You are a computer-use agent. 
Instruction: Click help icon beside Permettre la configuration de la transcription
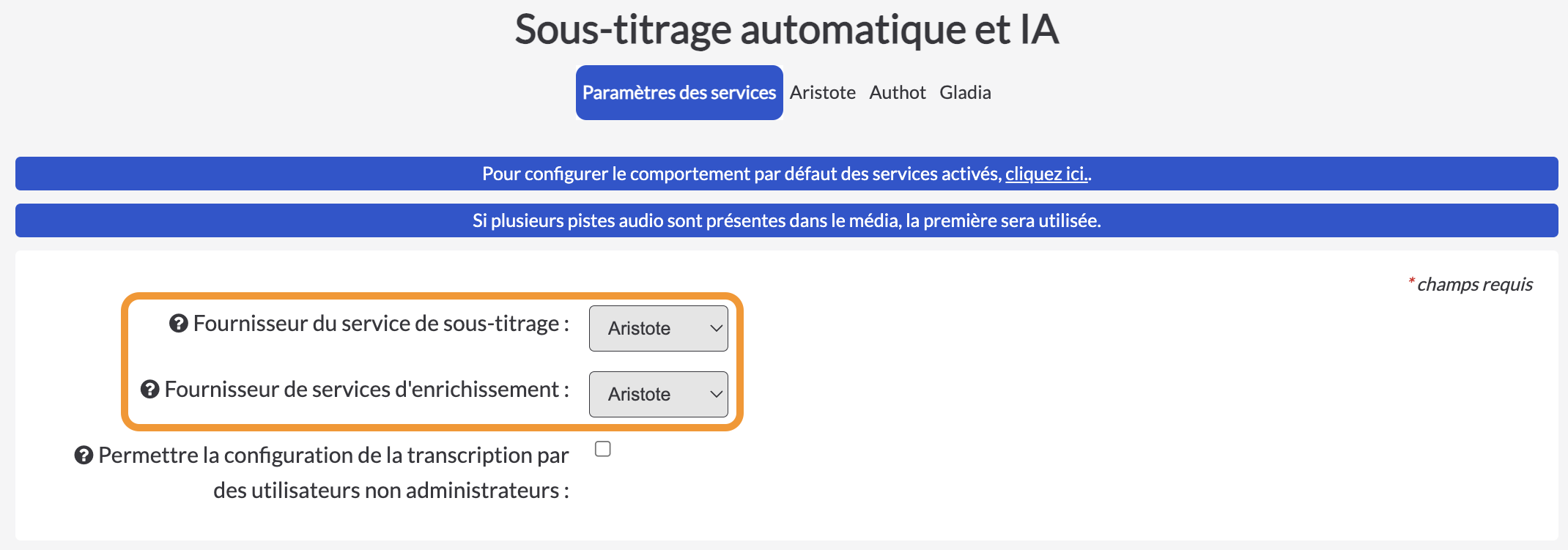click(x=84, y=456)
